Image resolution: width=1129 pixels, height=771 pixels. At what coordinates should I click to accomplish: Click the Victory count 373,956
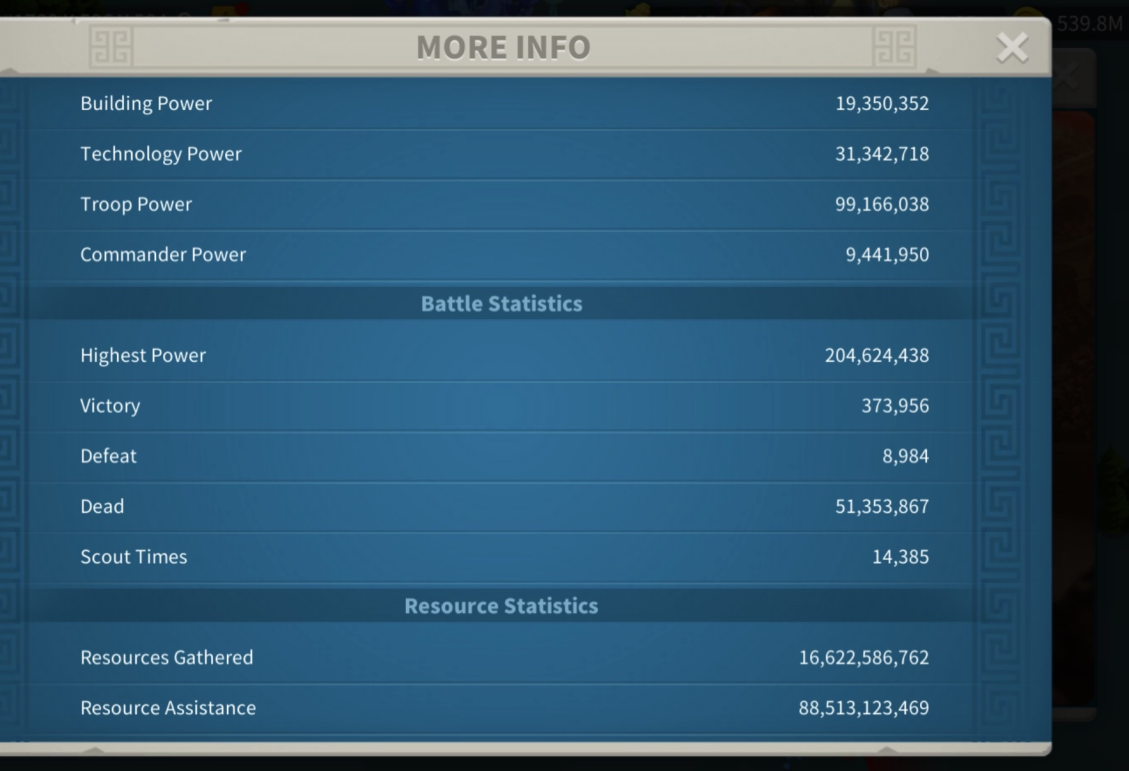pos(895,406)
